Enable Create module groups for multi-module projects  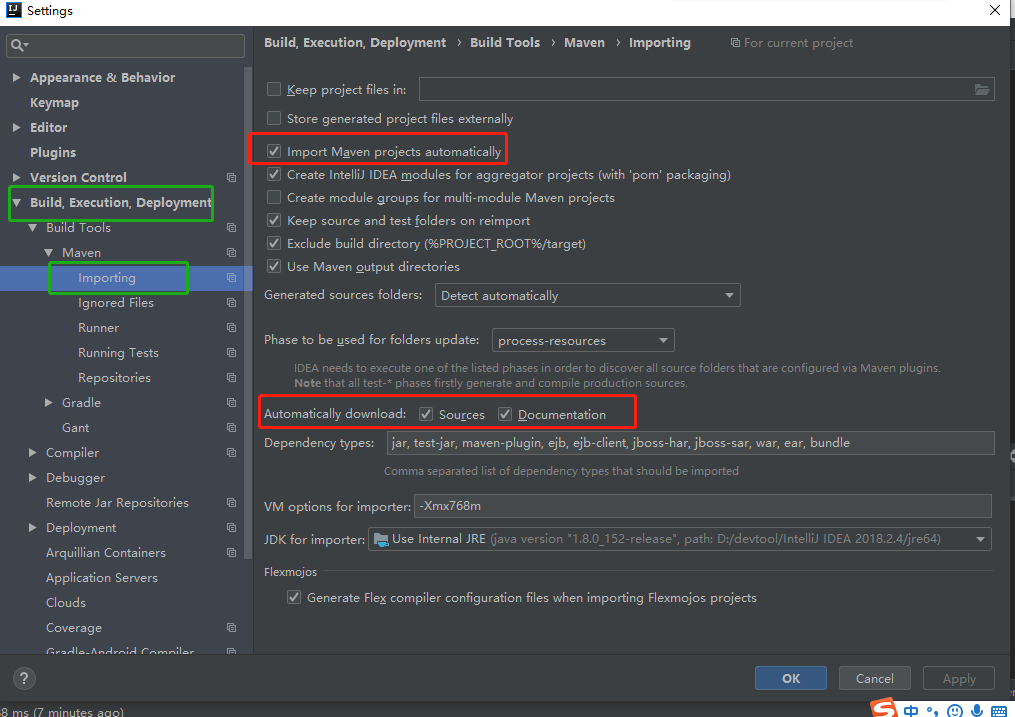tap(274, 197)
